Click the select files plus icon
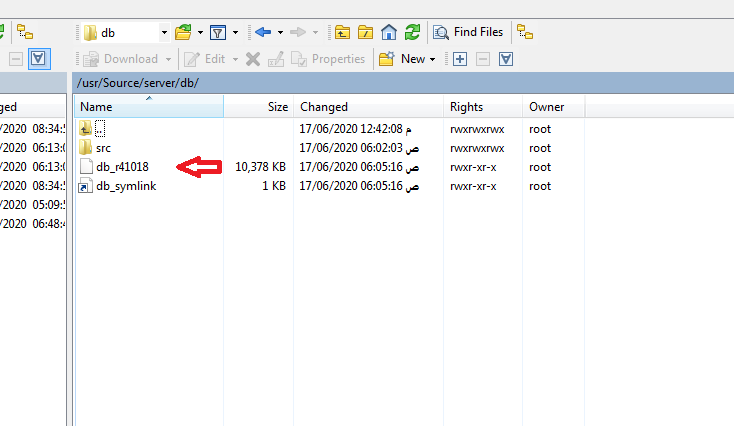734x426 pixels. pyautogui.click(x=460, y=59)
